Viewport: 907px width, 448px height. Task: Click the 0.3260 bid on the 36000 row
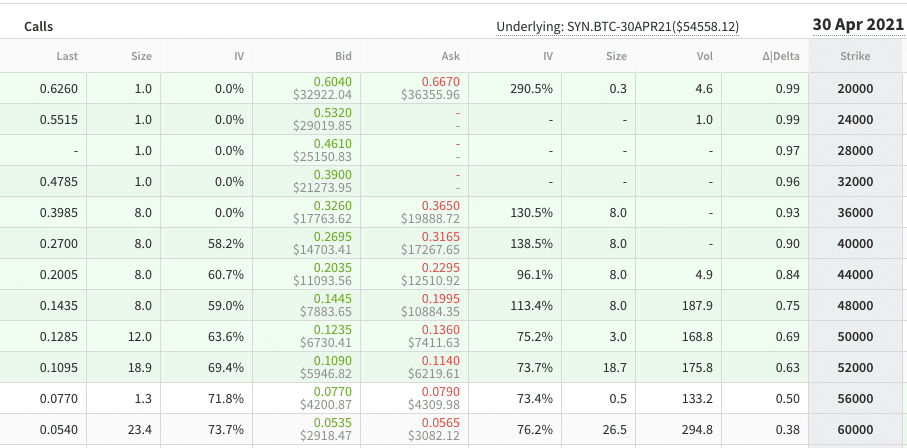point(332,206)
